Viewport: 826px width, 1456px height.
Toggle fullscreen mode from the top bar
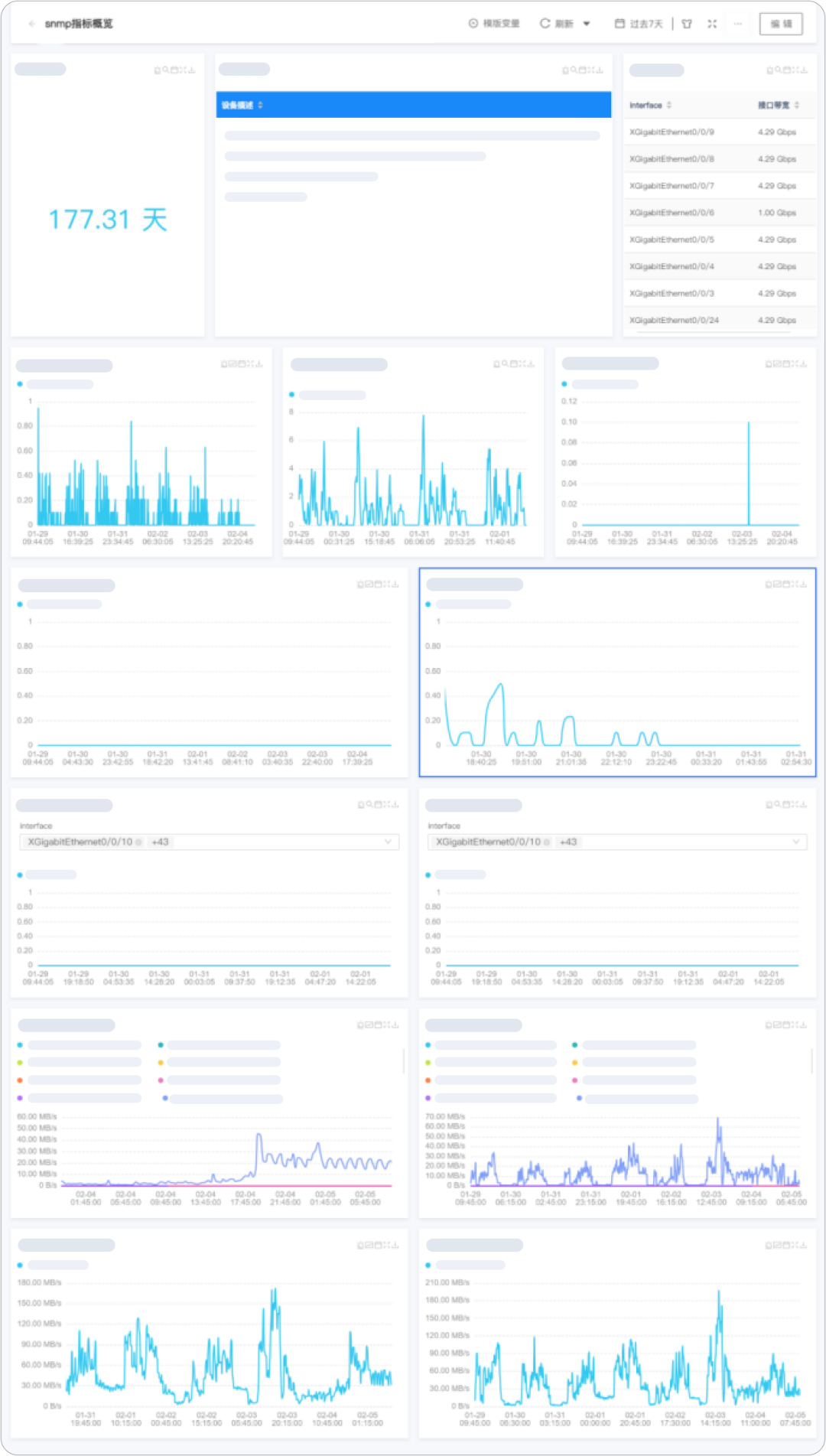[712, 24]
